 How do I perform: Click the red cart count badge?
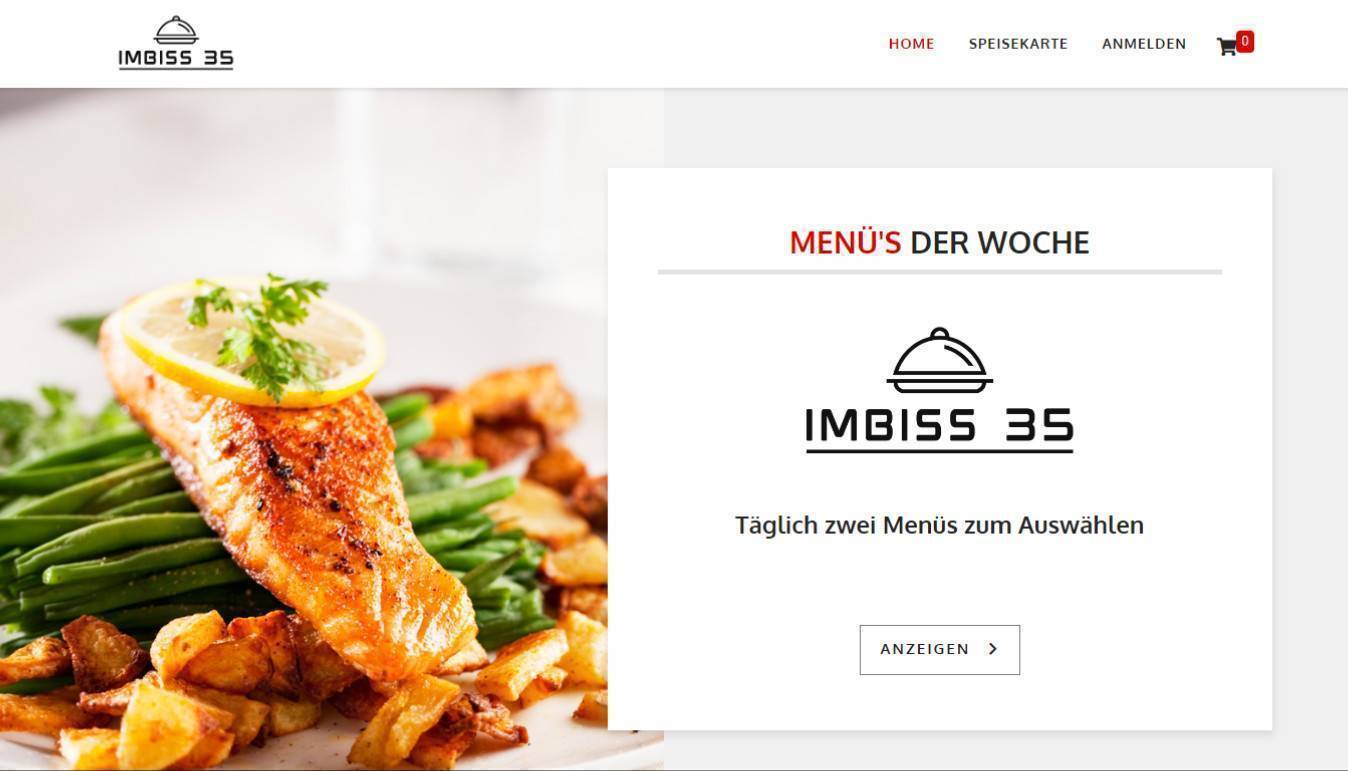click(1245, 41)
